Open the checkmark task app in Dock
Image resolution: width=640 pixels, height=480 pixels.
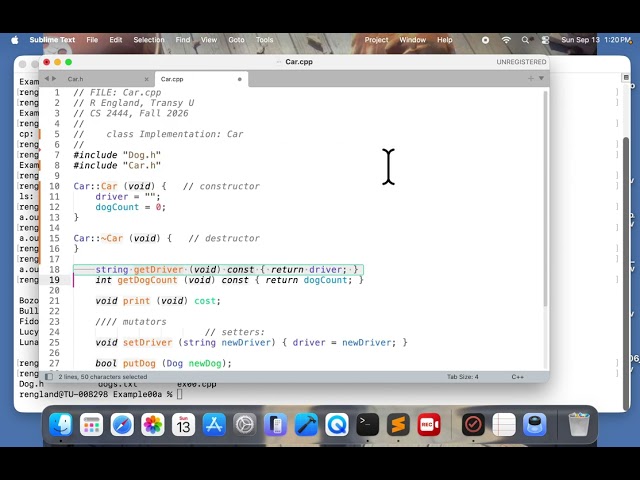point(473,425)
